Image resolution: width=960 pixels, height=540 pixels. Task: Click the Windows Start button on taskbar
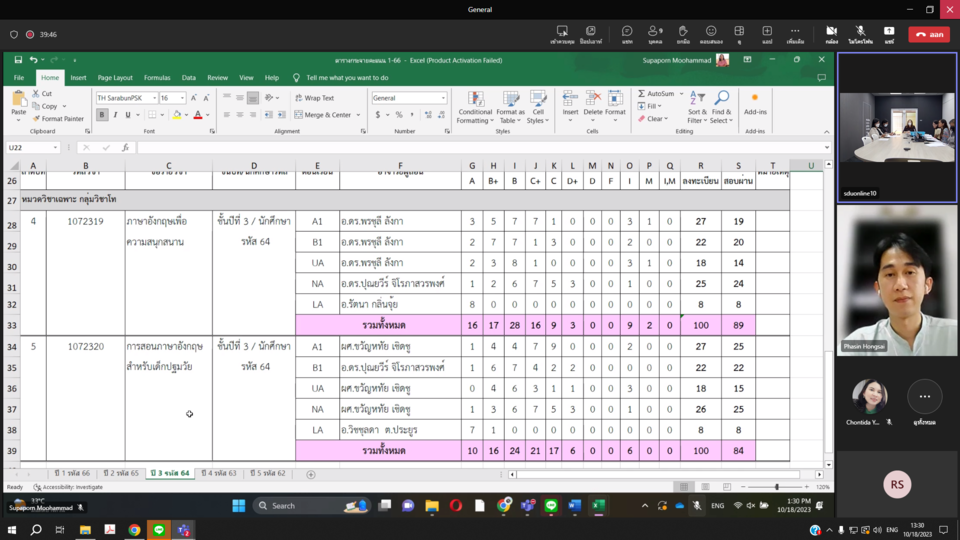pyautogui.click(x=12, y=530)
